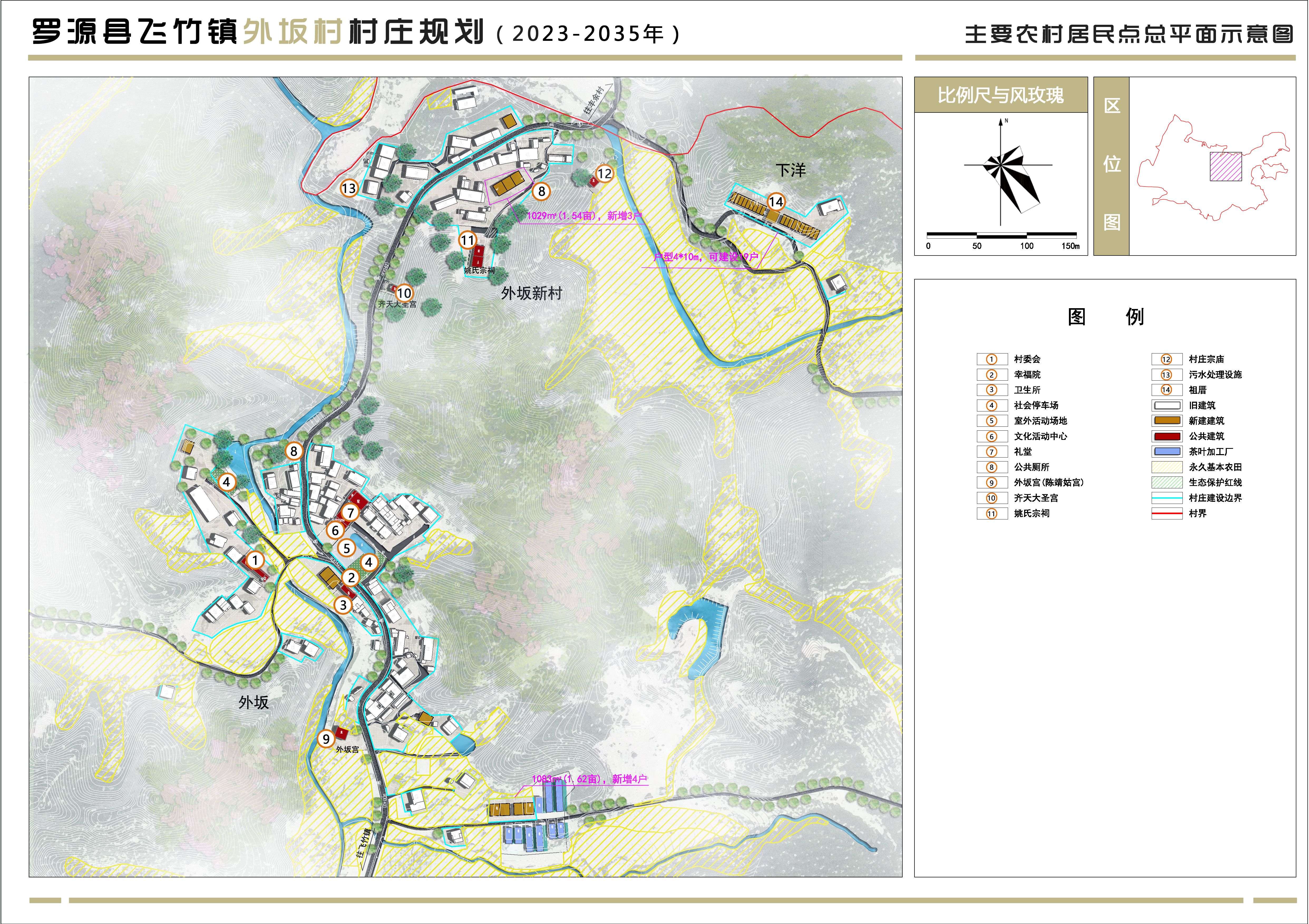The width and height of the screenshot is (1309, 924).
Task: Click the 0–150m scale bar
Action: pos(1001,235)
